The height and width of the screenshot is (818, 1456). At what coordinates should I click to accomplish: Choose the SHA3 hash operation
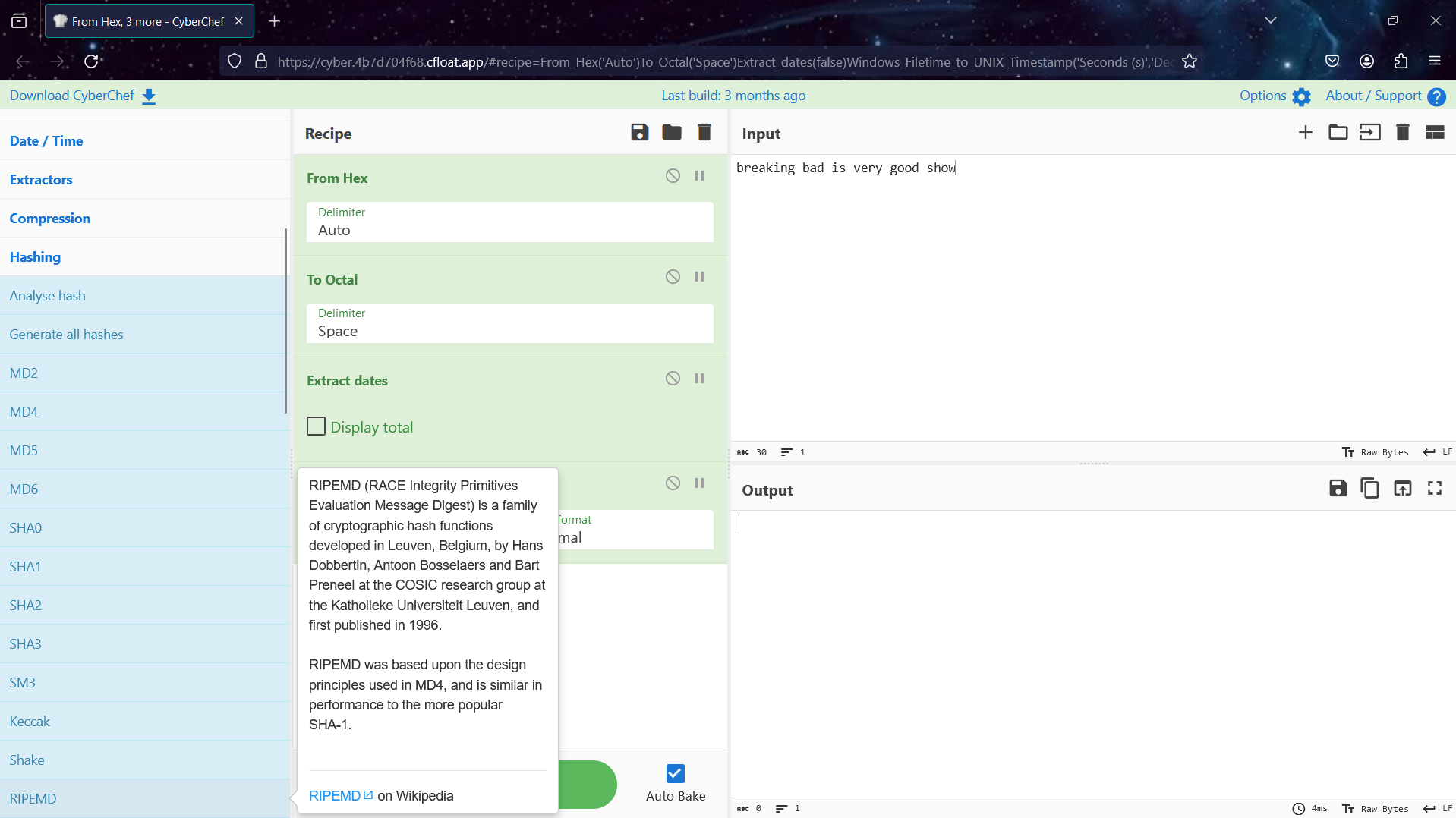144,643
